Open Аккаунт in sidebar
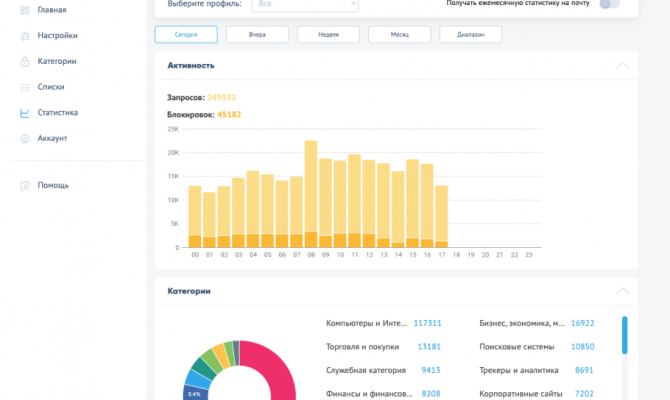 (52, 138)
